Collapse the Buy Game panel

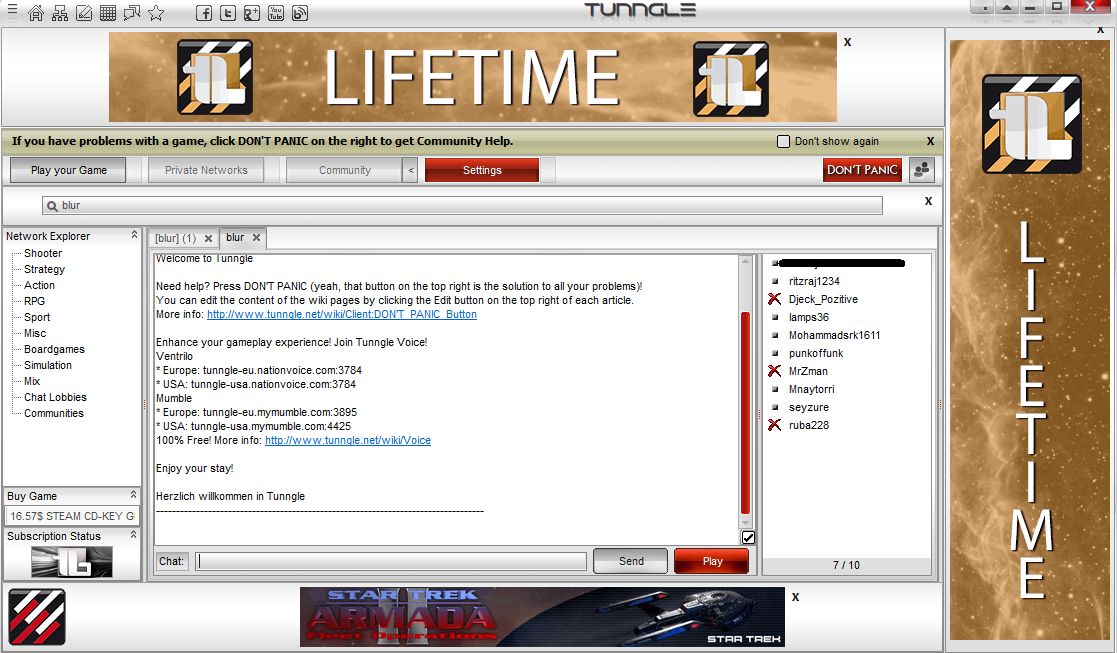[x=133, y=494]
